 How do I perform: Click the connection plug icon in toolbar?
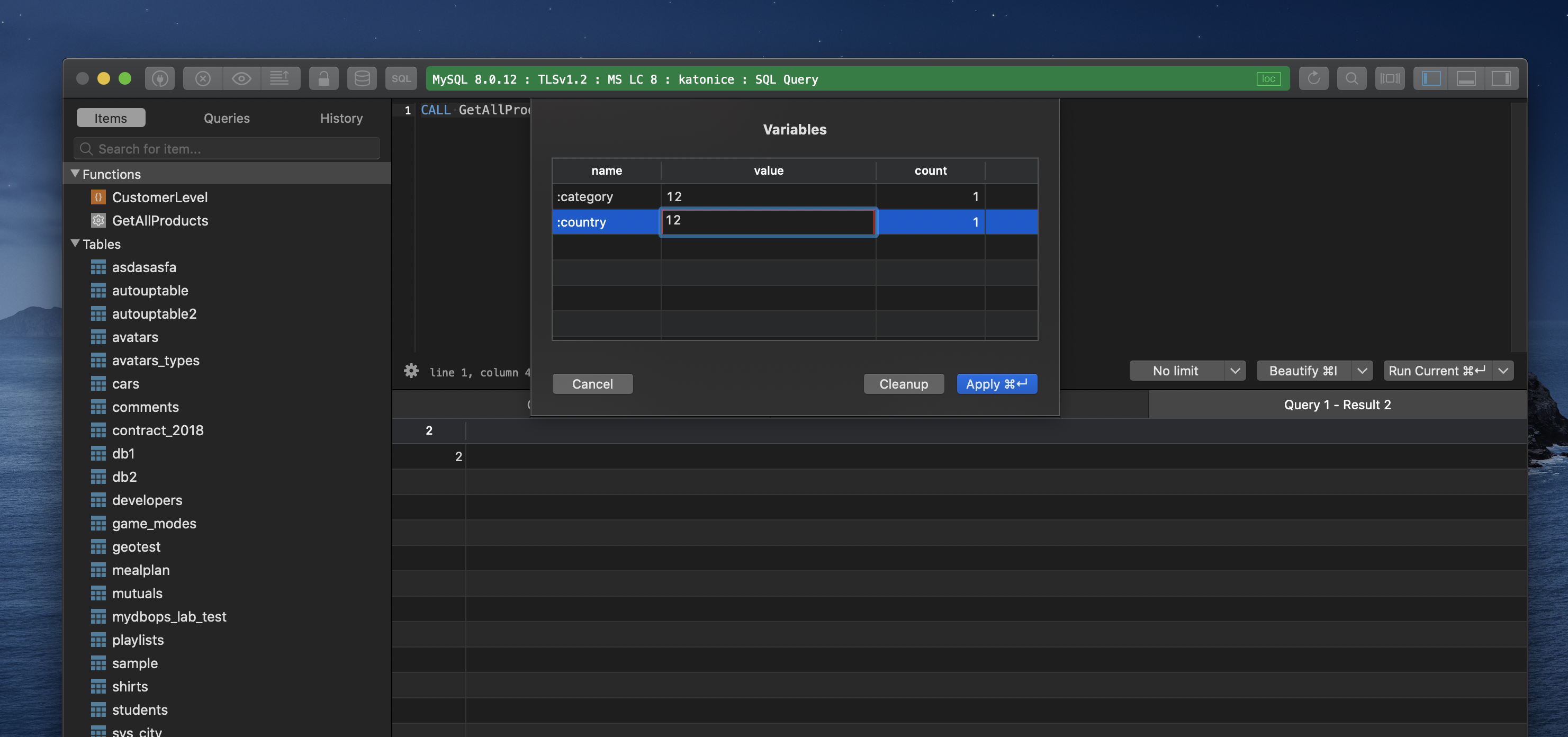click(x=159, y=78)
